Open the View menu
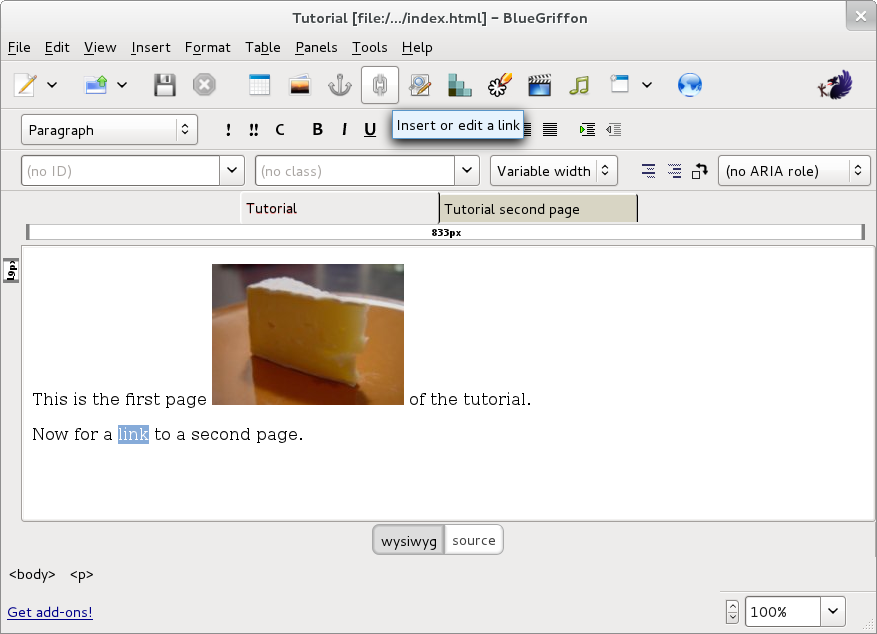This screenshot has height=634, width=877. tap(100, 48)
